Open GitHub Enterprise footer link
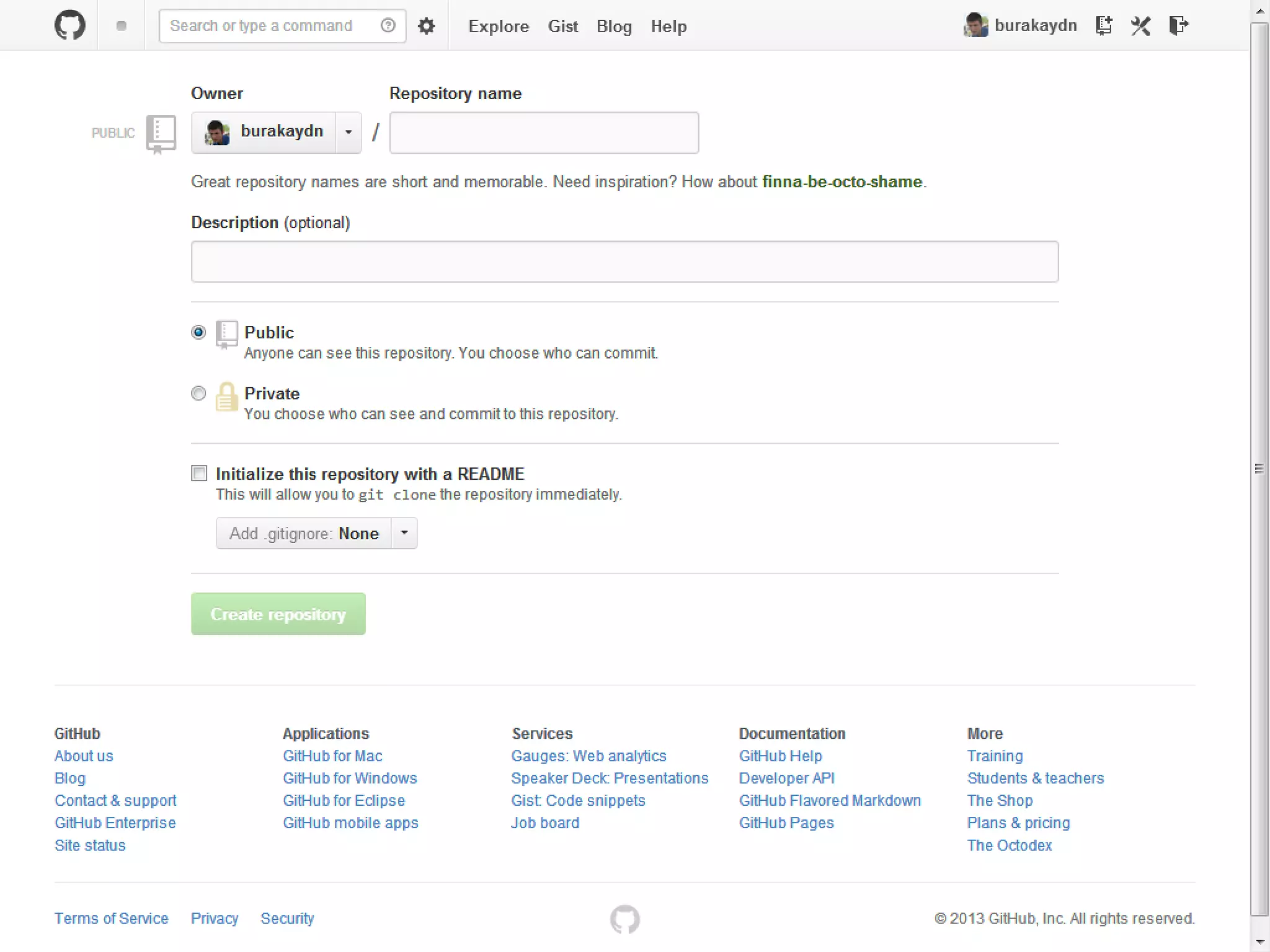 [115, 823]
